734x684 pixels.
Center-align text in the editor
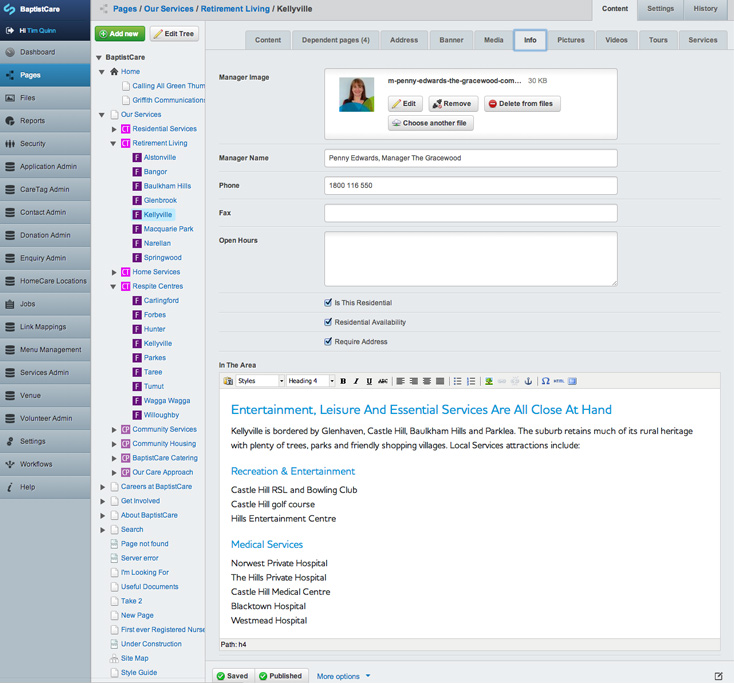(427, 381)
